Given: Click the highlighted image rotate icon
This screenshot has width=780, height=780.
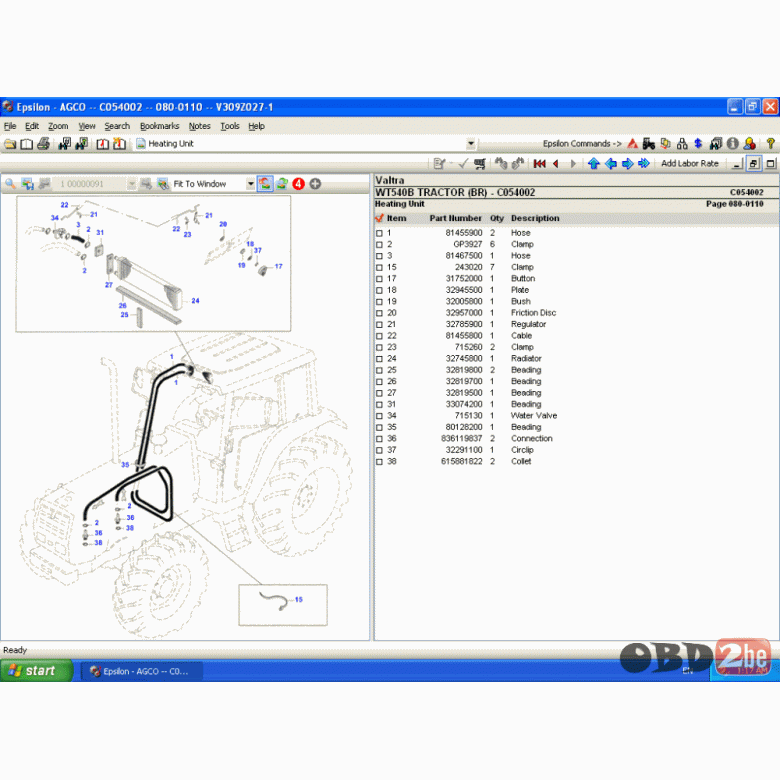Looking at the screenshot, I should 265,184.
